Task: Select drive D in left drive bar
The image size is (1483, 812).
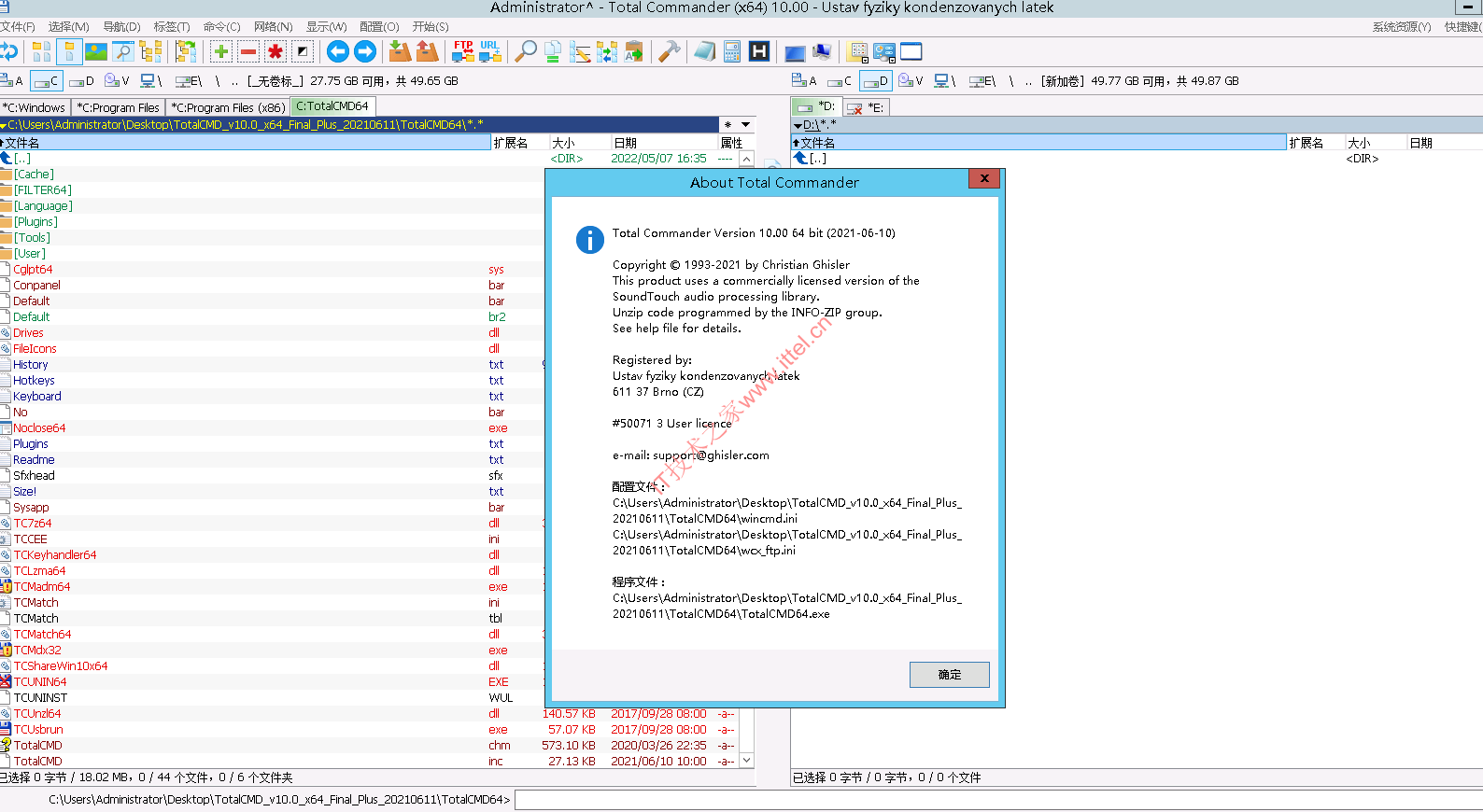Action: [x=82, y=81]
